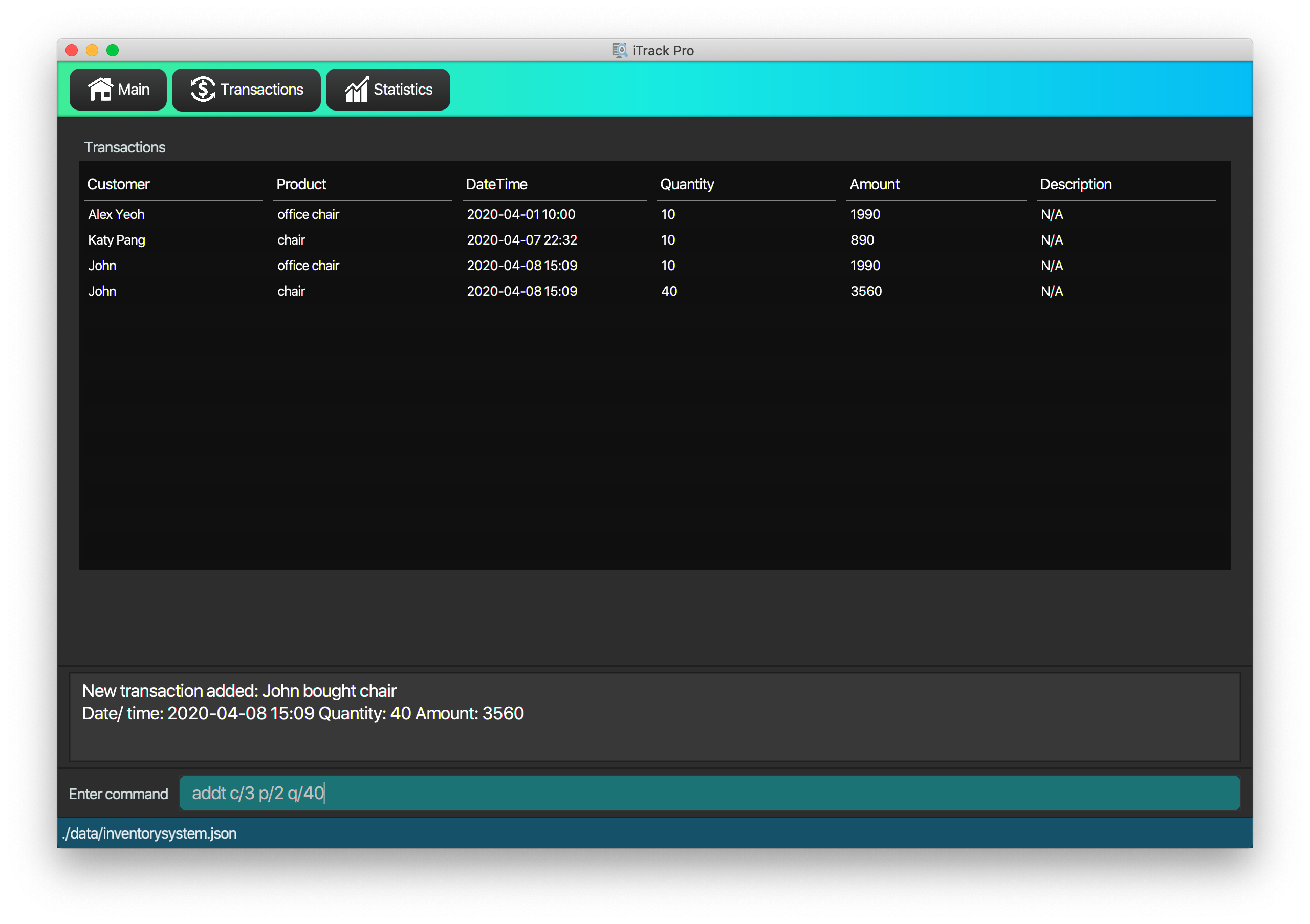The width and height of the screenshot is (1310, 924).
Task: Click the 2020-04-01 10:00 date cell
Action: point(521,214)
